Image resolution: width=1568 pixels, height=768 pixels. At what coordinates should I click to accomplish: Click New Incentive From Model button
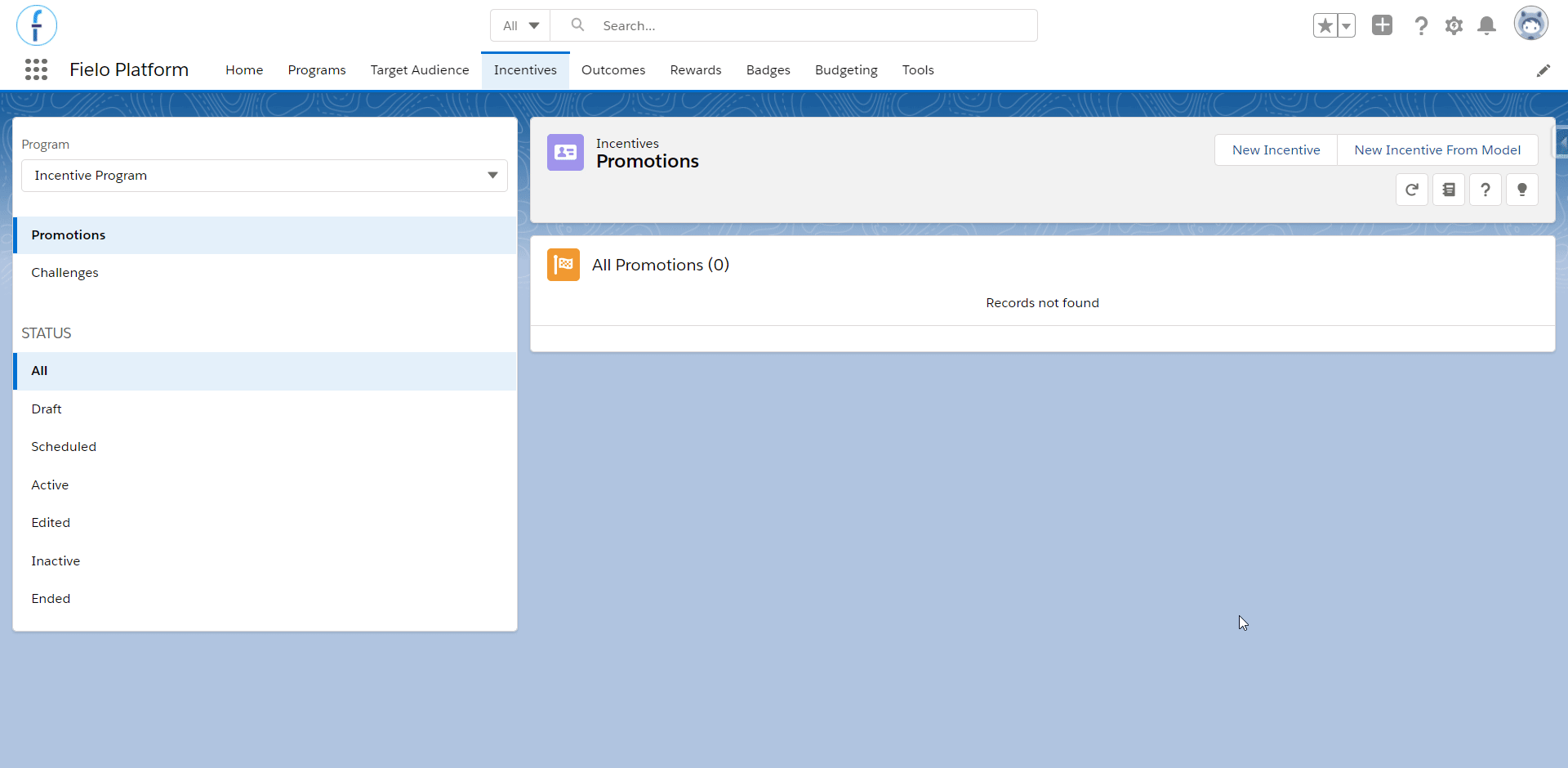1437,150
